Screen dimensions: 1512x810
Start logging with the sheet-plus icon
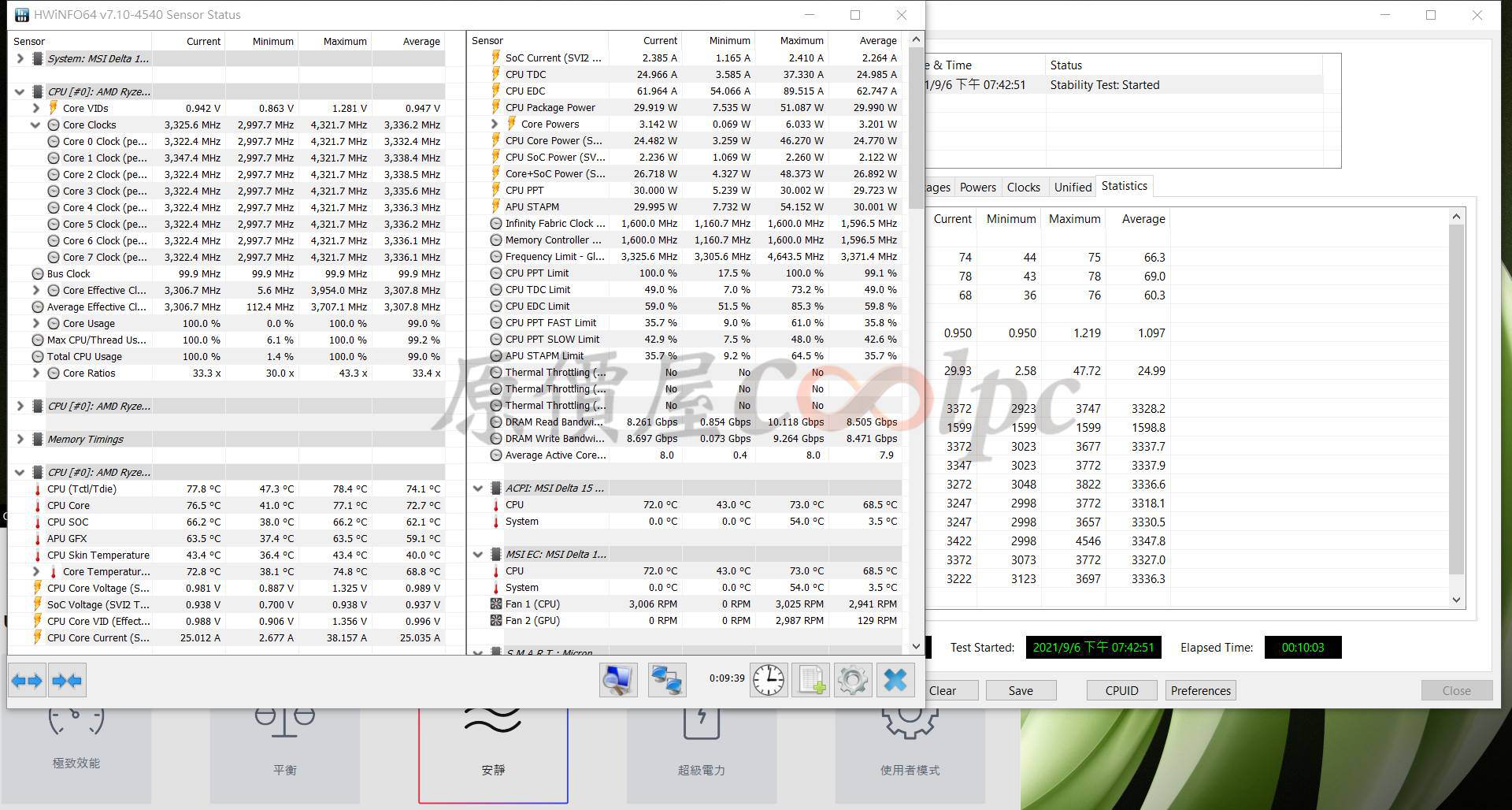coord(810,680)
